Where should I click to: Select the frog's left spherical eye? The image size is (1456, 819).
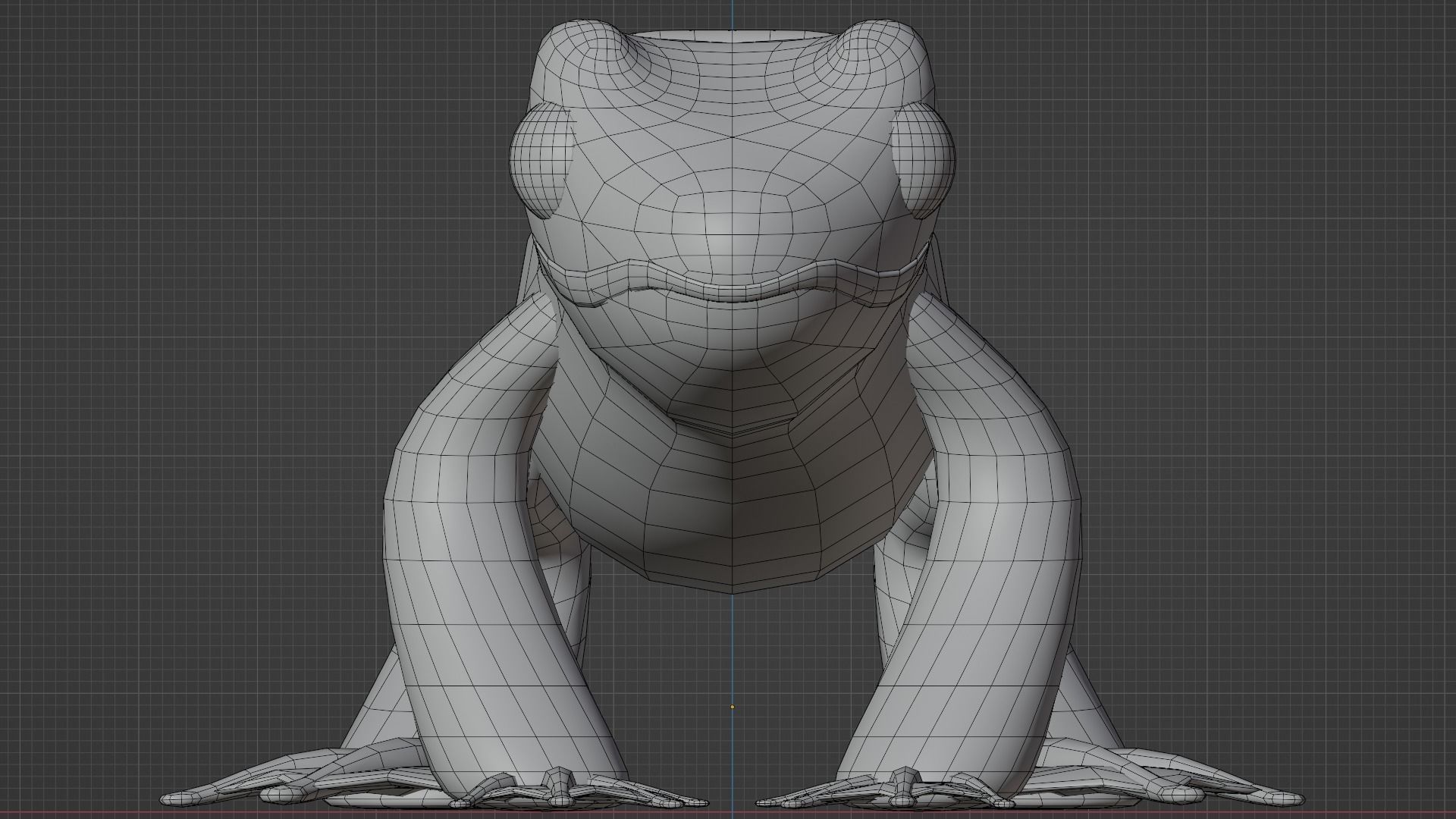point(541,160)
